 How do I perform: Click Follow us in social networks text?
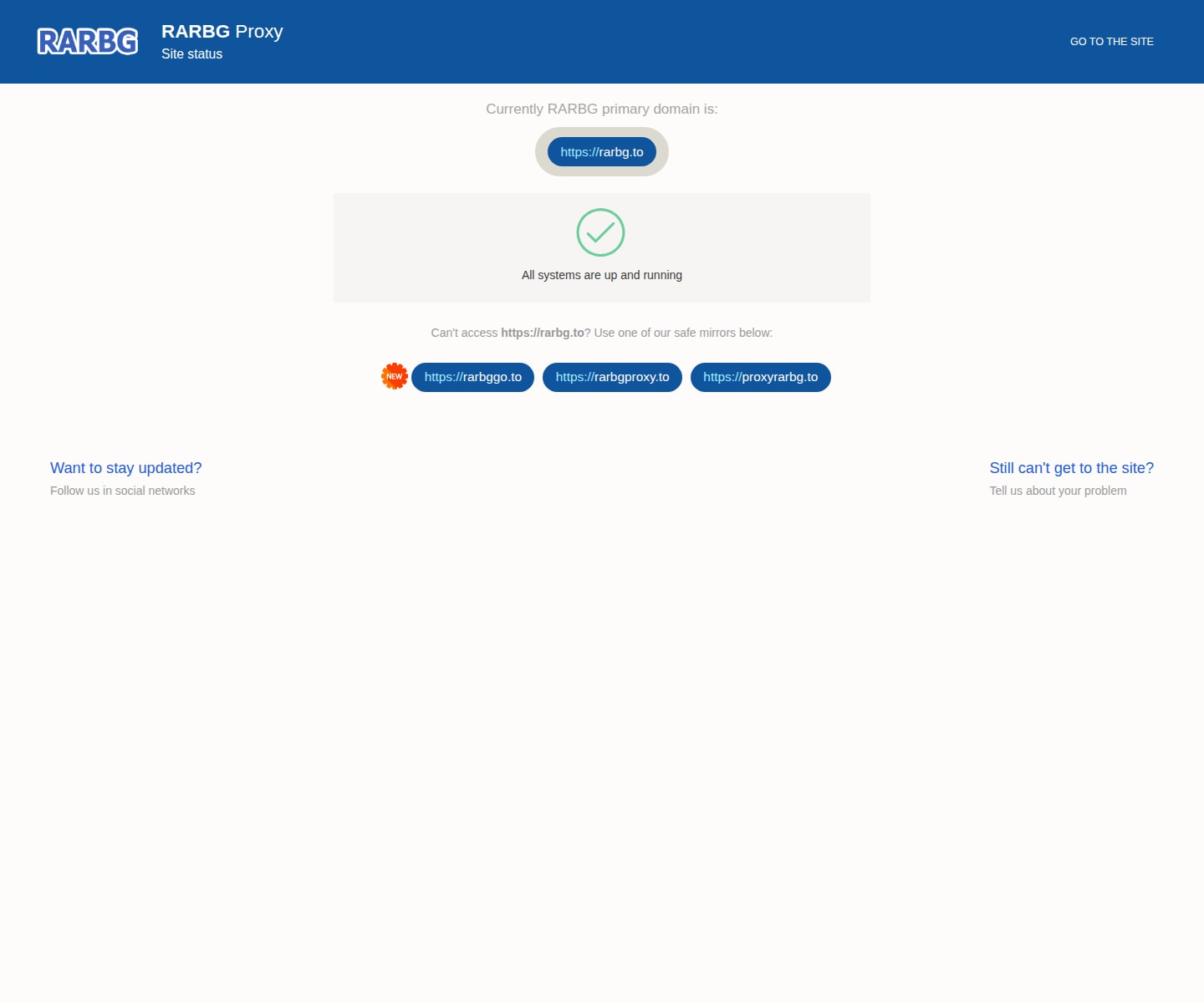[x=122, y=491]
